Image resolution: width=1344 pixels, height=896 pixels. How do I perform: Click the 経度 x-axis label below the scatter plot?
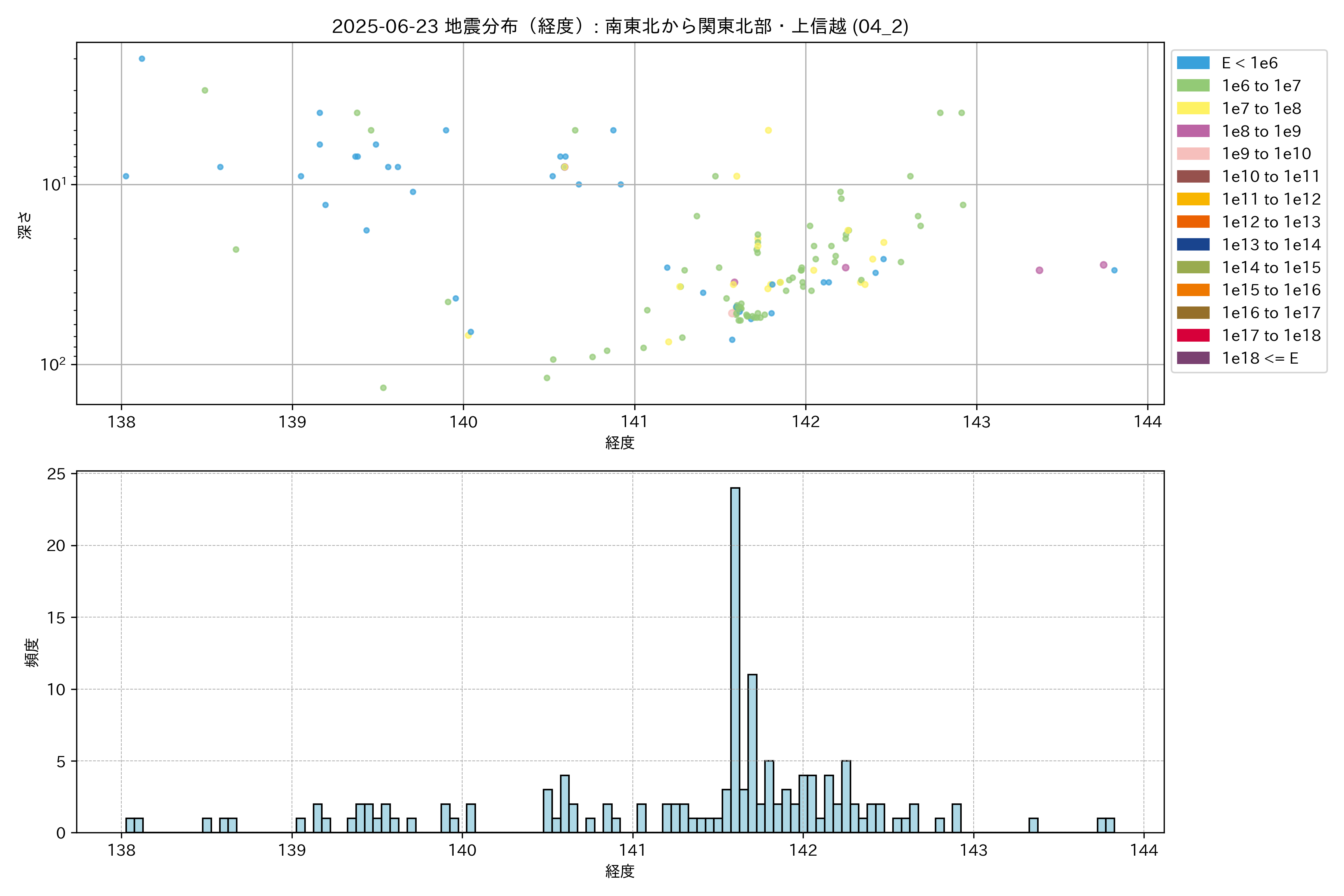620,443
